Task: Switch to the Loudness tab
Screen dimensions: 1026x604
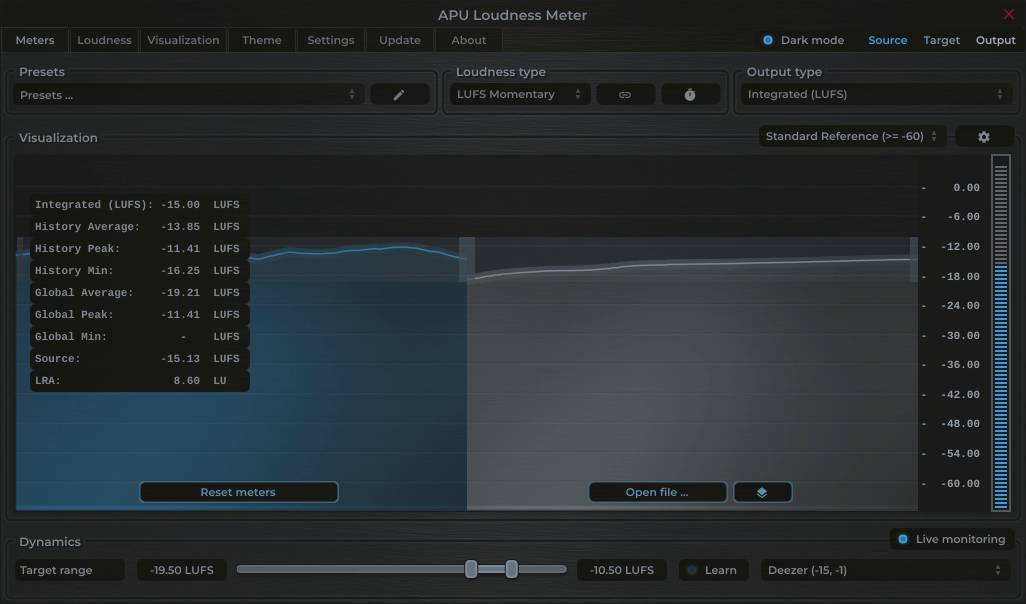Action: [103, 39]
